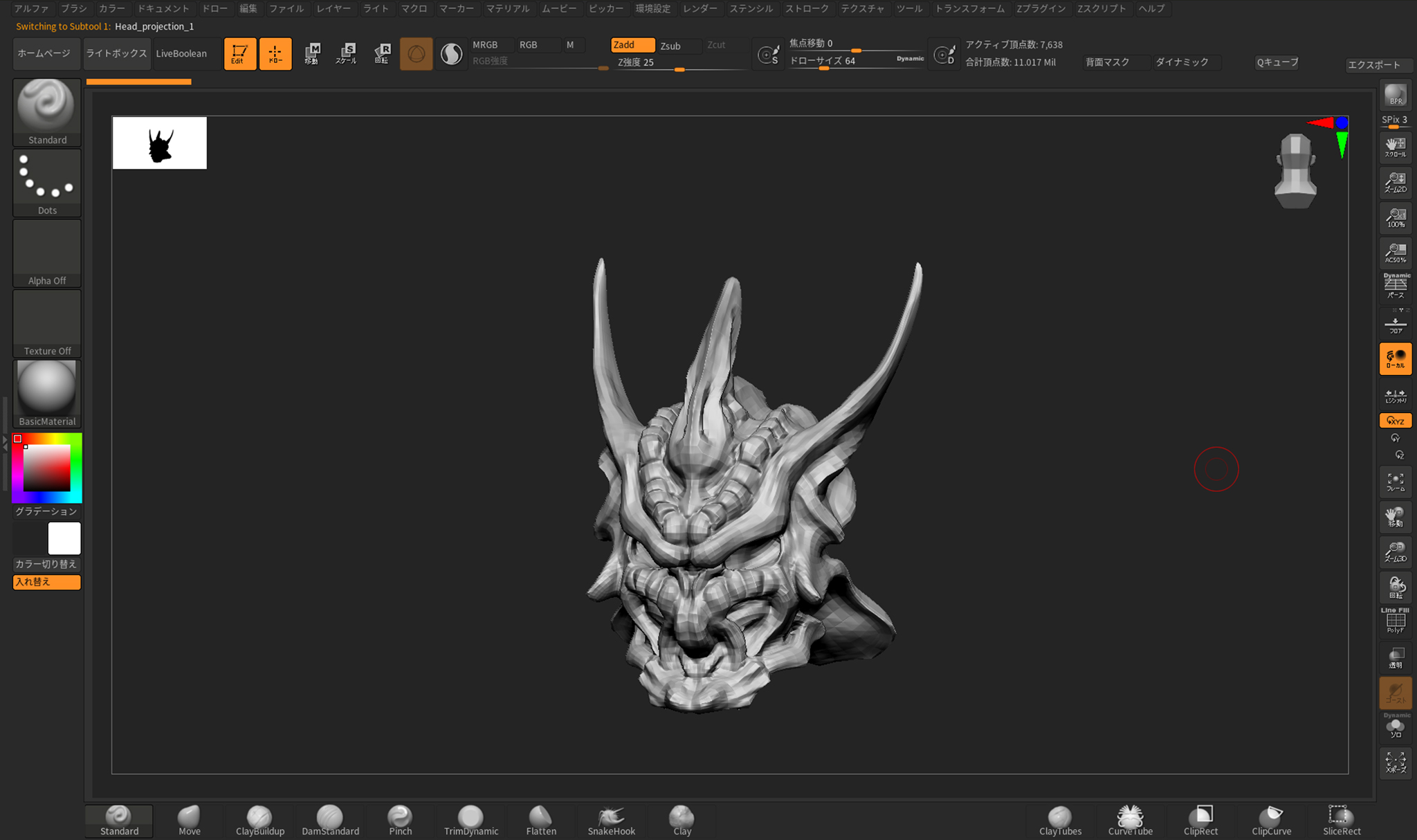Image resolution: width=1417 pixels, height=840 pixels.
Task: Open the Zプラグイン menu
Action: pyautogui.click(x=1042, y=9)
